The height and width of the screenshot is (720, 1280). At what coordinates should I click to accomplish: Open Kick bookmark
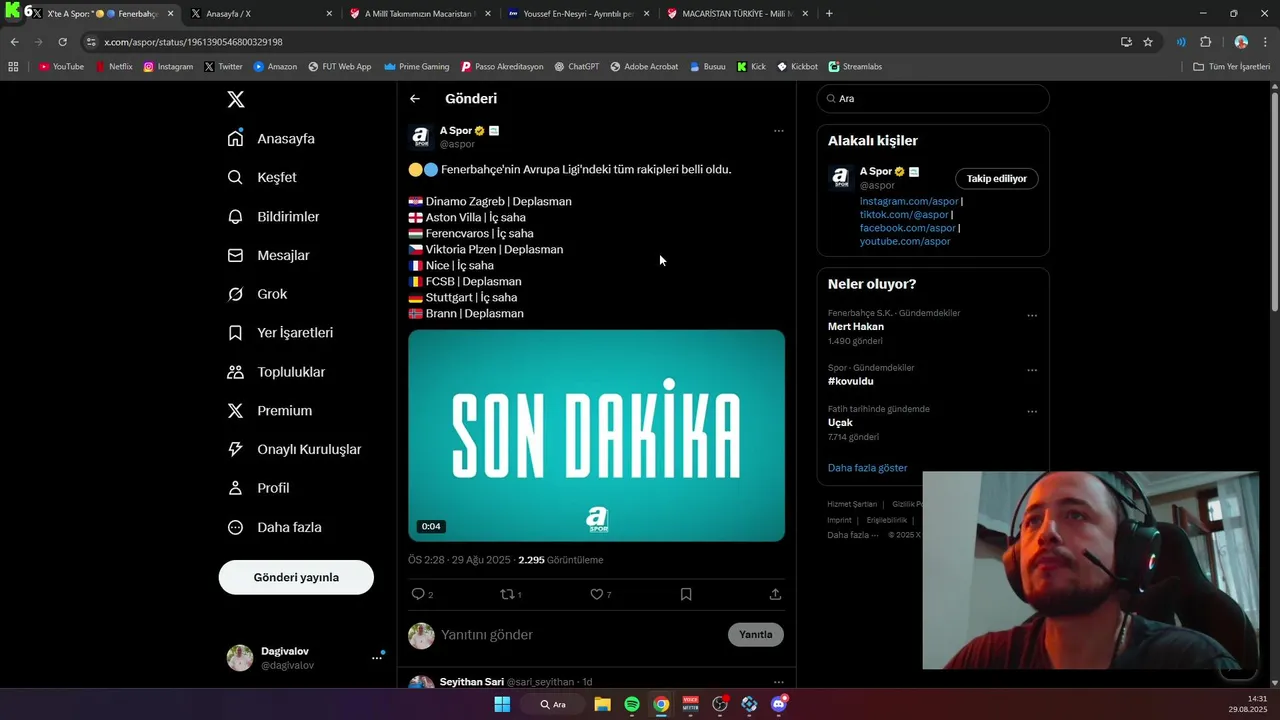pos(751,67)
